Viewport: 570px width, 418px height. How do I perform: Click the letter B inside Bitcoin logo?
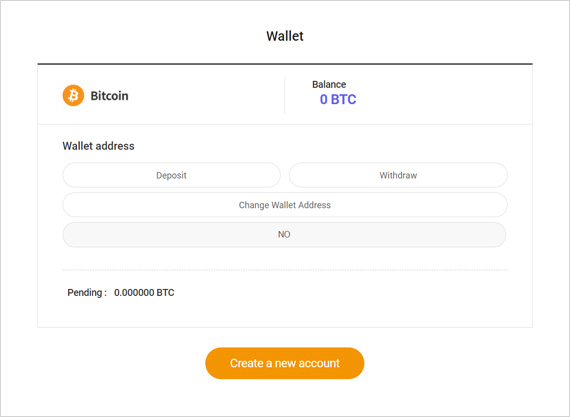coord(73,96)
